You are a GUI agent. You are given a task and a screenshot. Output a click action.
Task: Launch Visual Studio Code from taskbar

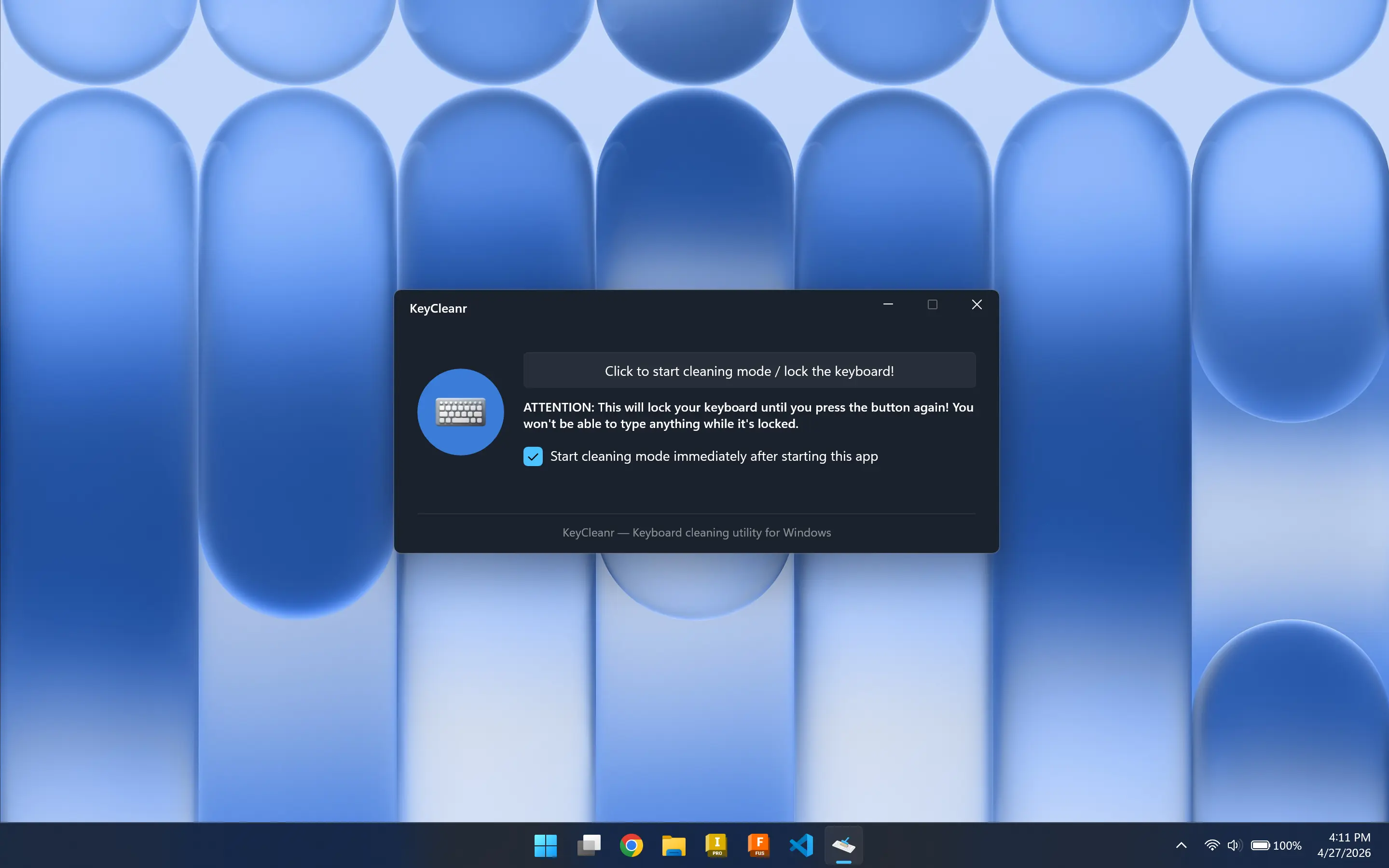coord(801,845)
